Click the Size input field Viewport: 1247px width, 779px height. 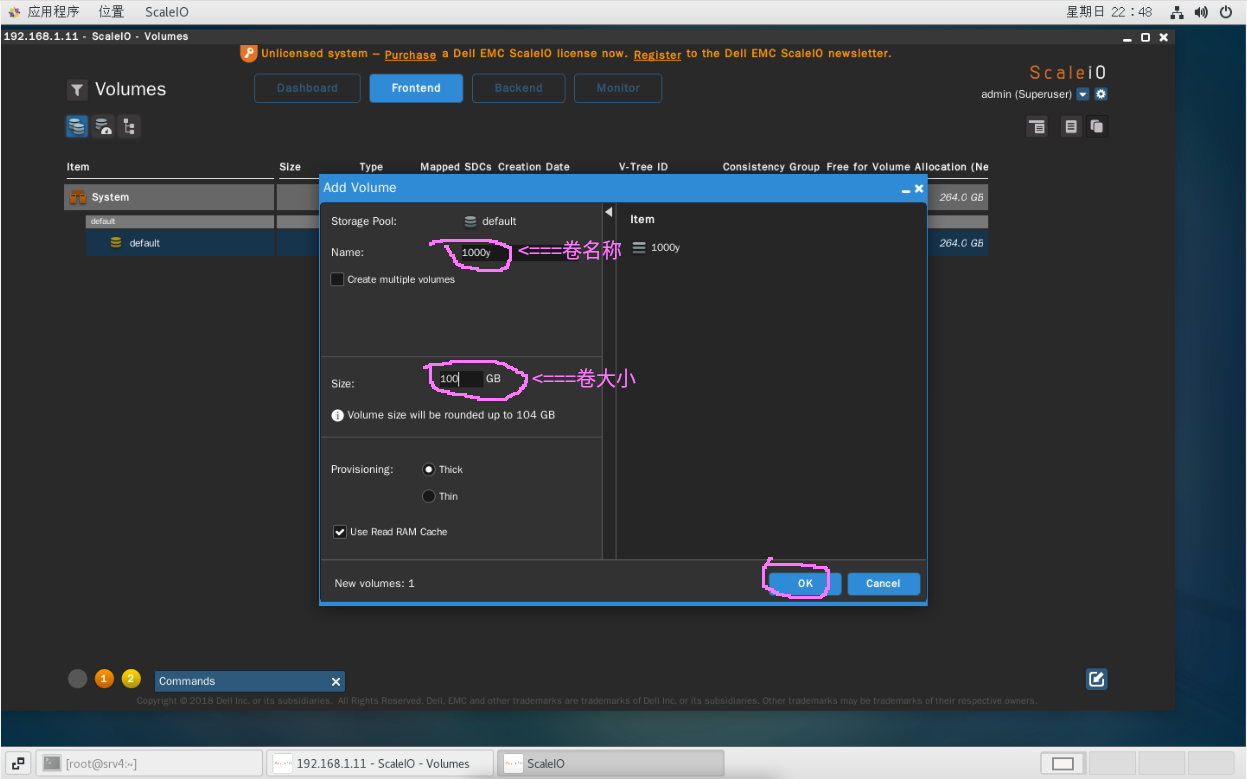[459, 379]
